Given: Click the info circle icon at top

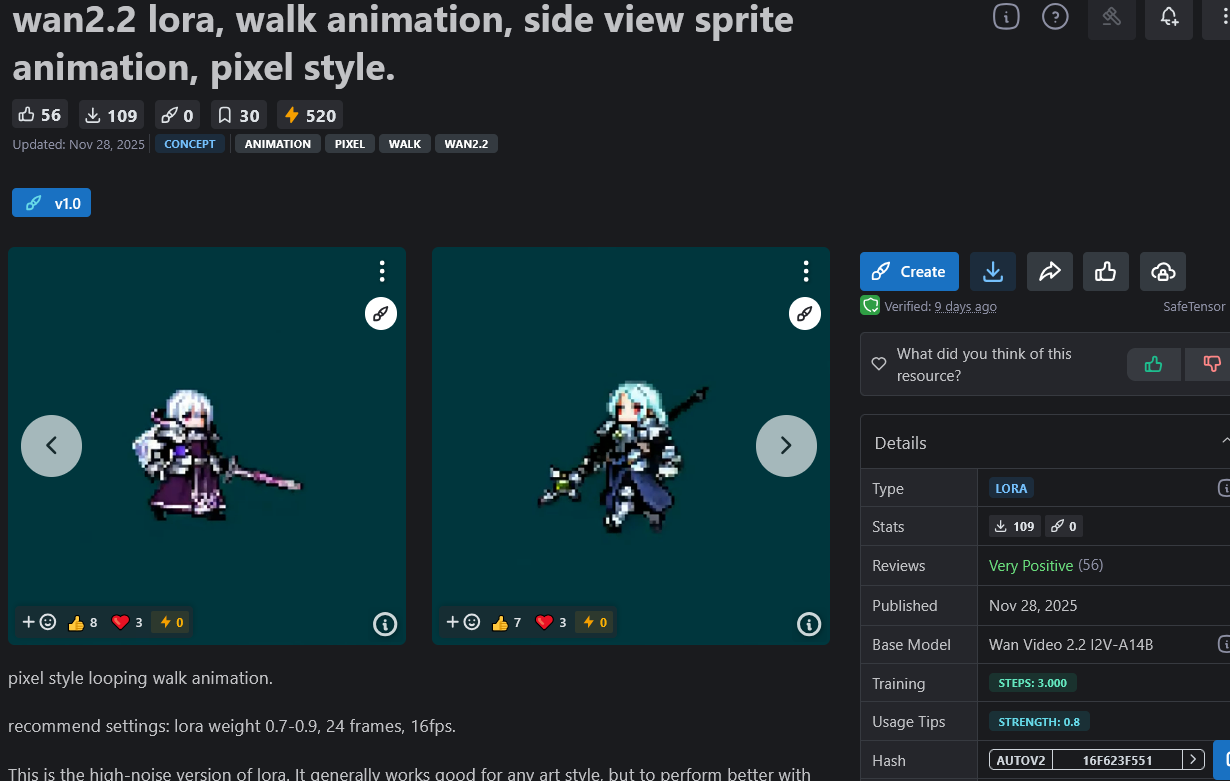Looking at the screenshot, I should 1006,16.
